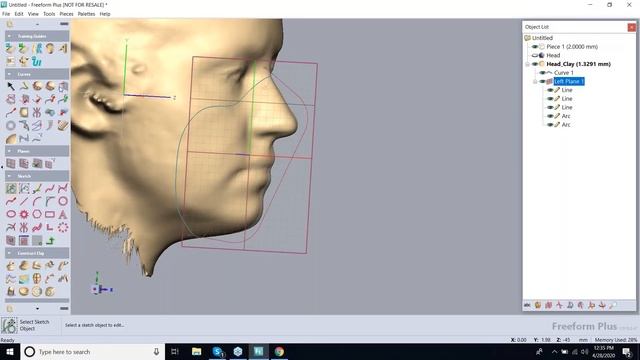Viewport: 640px width, 360px height.
Task: Open File Explorer from taskbar
Action: point(196,351)
